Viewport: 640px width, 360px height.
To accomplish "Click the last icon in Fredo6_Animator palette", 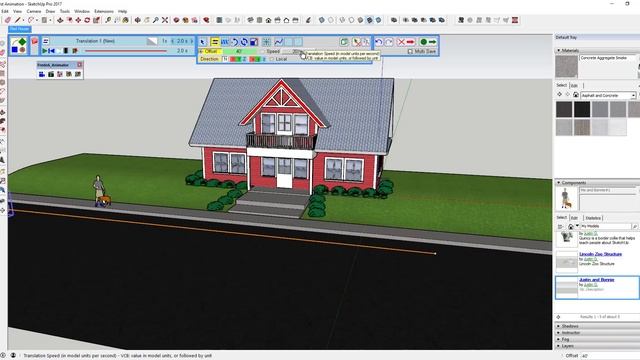I will point(78,74).
